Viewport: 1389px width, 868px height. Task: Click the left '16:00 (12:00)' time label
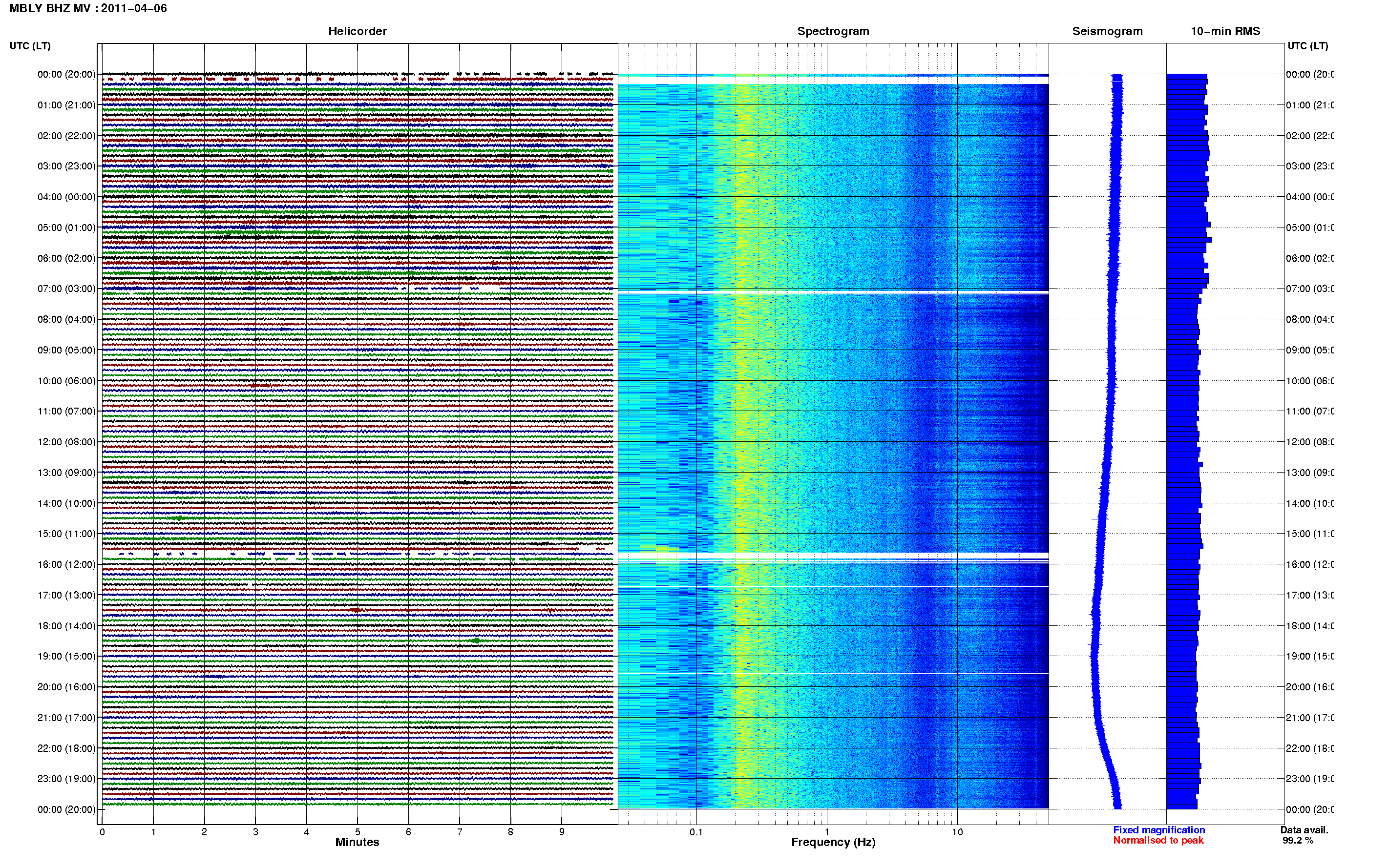pyautogui.click(x=66, y=564)
